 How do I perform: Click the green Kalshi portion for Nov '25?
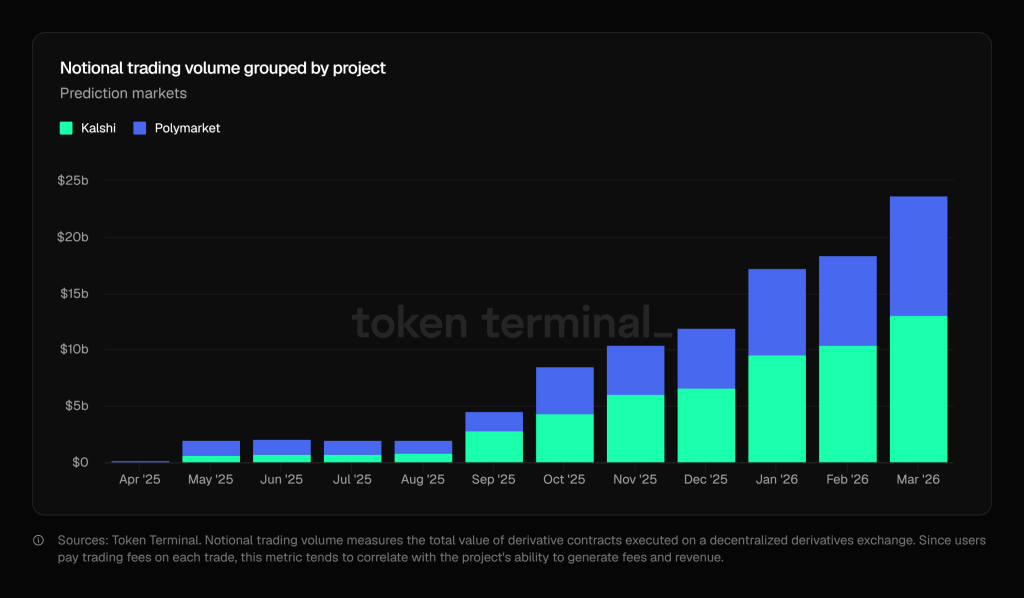click(x=635, y=429)
